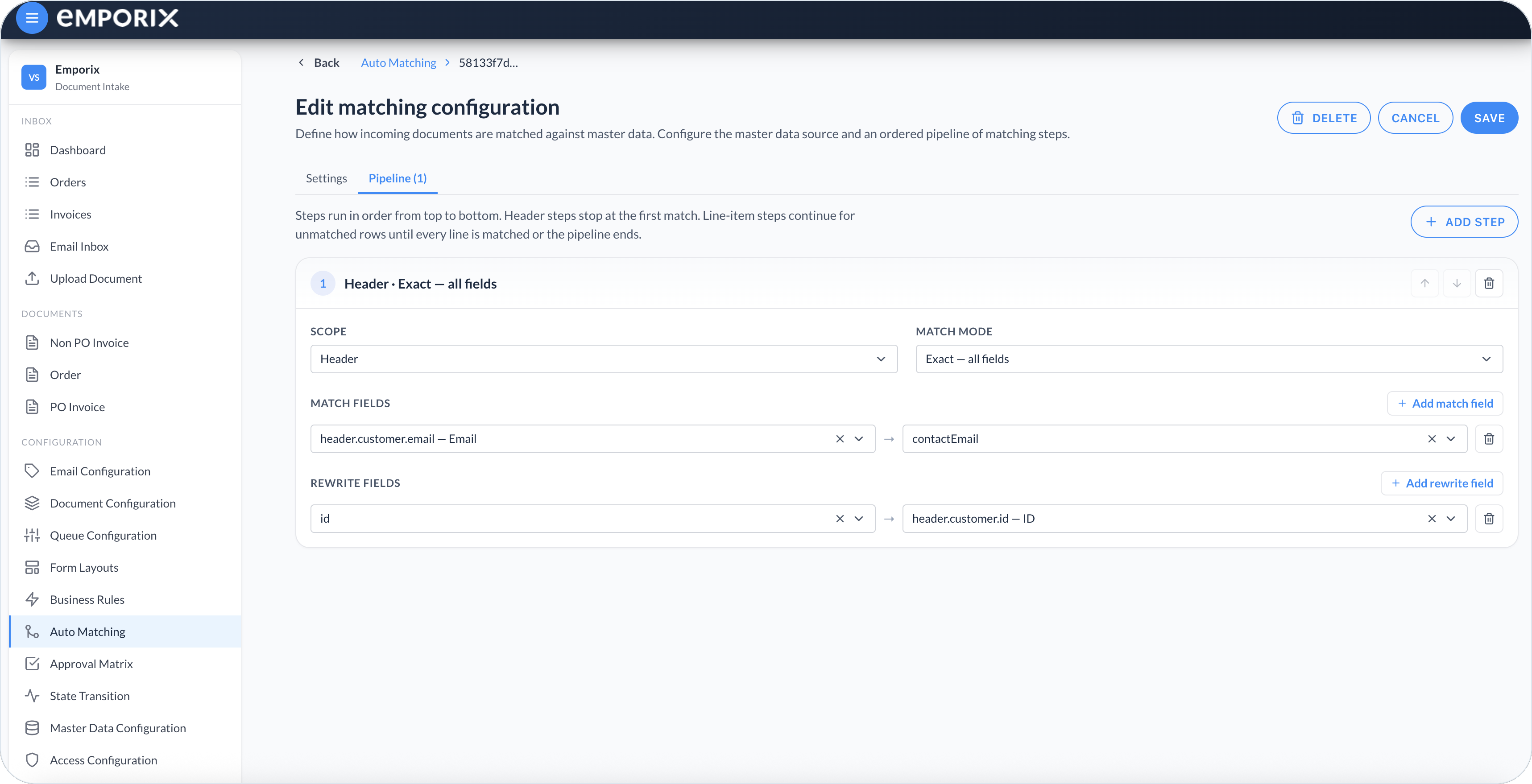Click Add match field
The image size is (1532, 784).
[1445, 404]
